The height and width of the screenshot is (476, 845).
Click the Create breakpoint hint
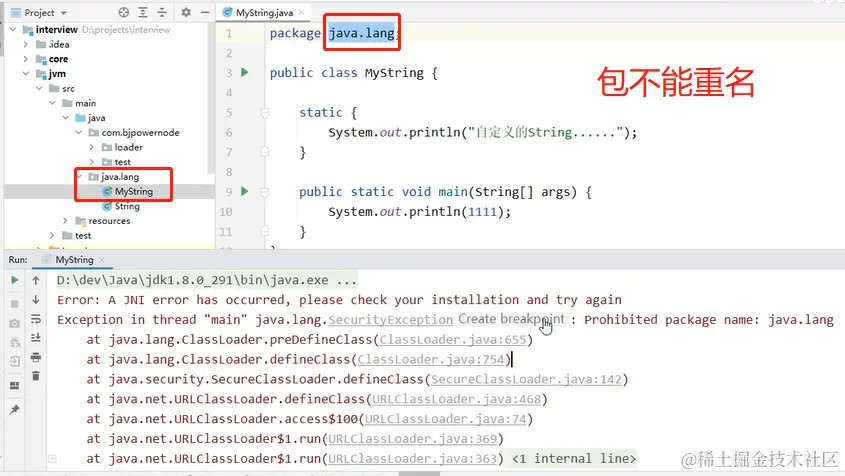point(511,319)
